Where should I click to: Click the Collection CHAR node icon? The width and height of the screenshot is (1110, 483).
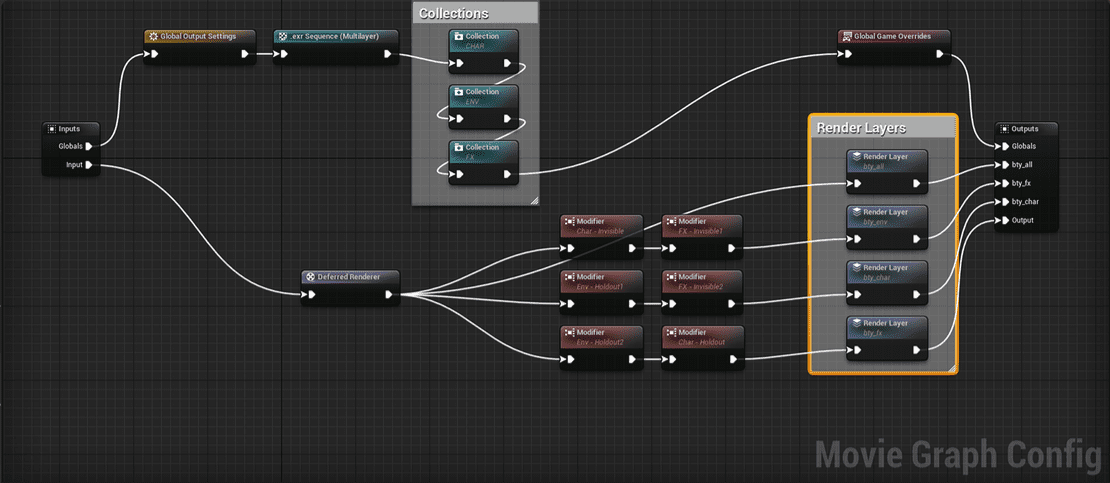458,36
